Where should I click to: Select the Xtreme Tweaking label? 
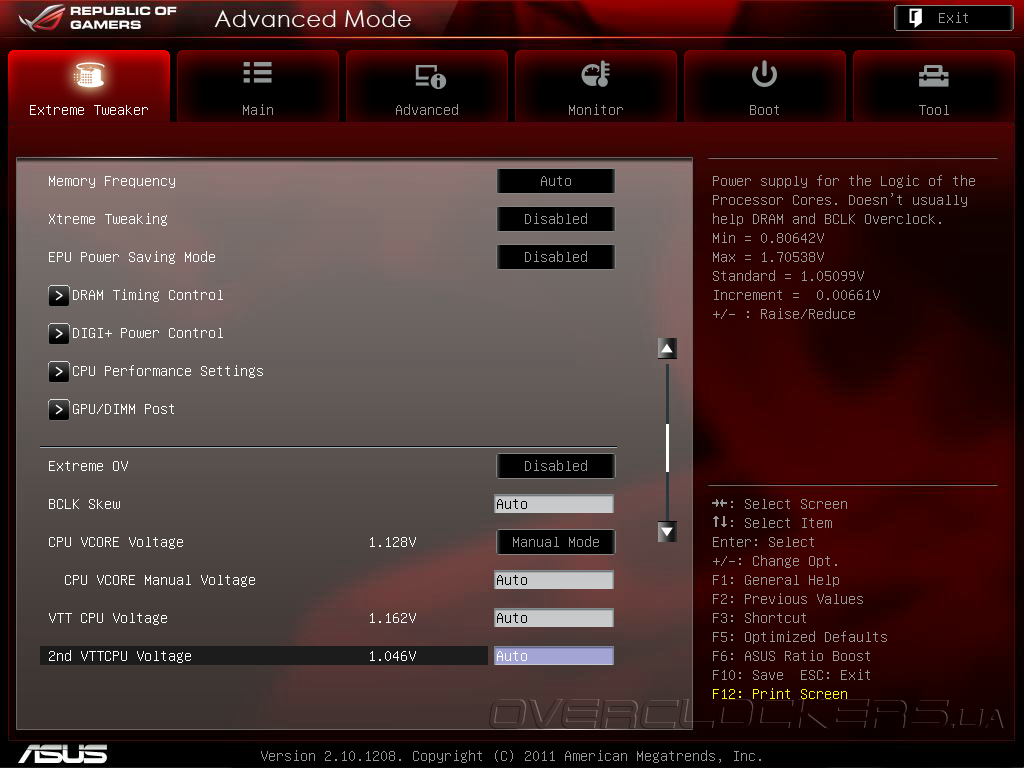(108, 219)
